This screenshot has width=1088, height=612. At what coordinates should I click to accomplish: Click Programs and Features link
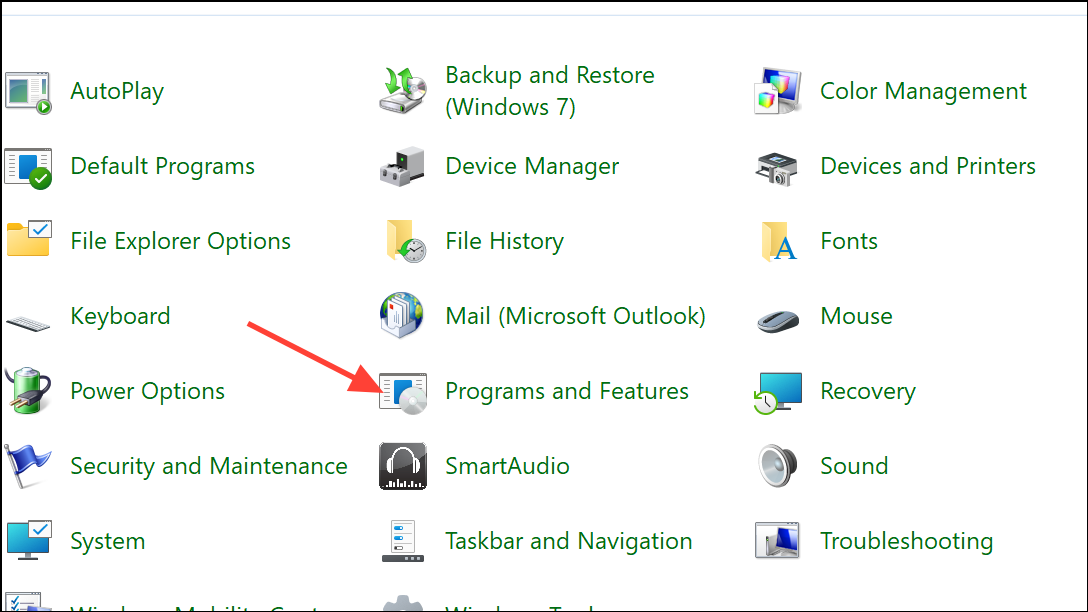[x=567, y=391]
